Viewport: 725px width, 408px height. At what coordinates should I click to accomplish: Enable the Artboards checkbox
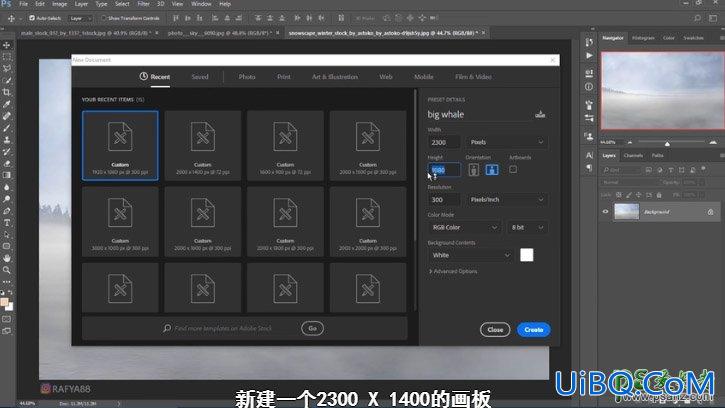point(513,170)
